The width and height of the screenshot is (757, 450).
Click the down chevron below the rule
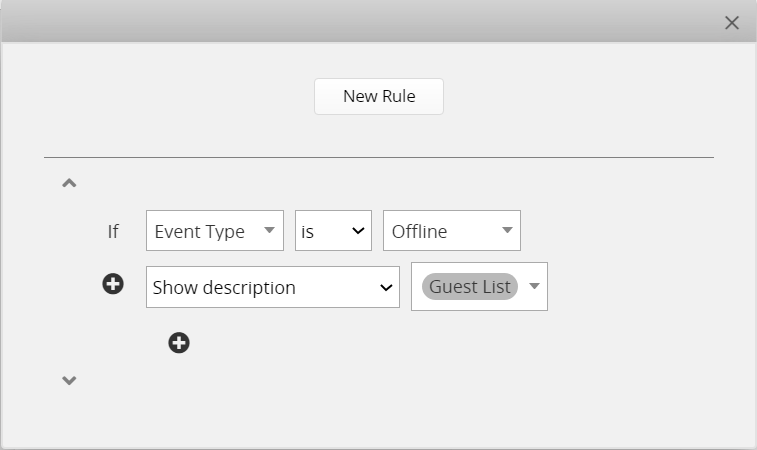tap(69, 380)
